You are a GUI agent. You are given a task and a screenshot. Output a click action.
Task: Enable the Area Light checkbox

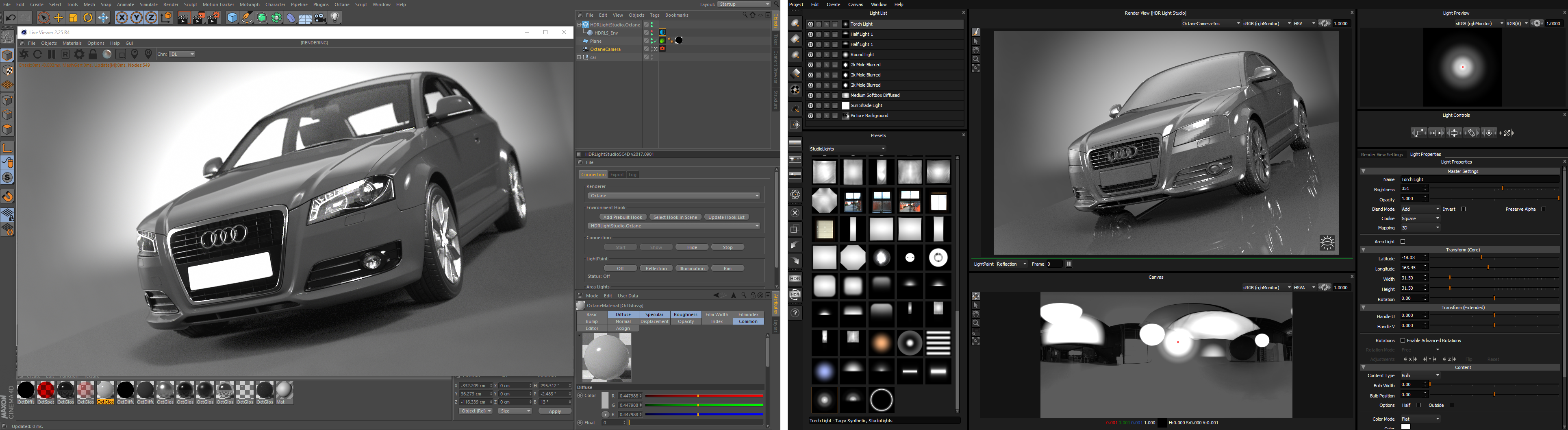[1403, 241]
